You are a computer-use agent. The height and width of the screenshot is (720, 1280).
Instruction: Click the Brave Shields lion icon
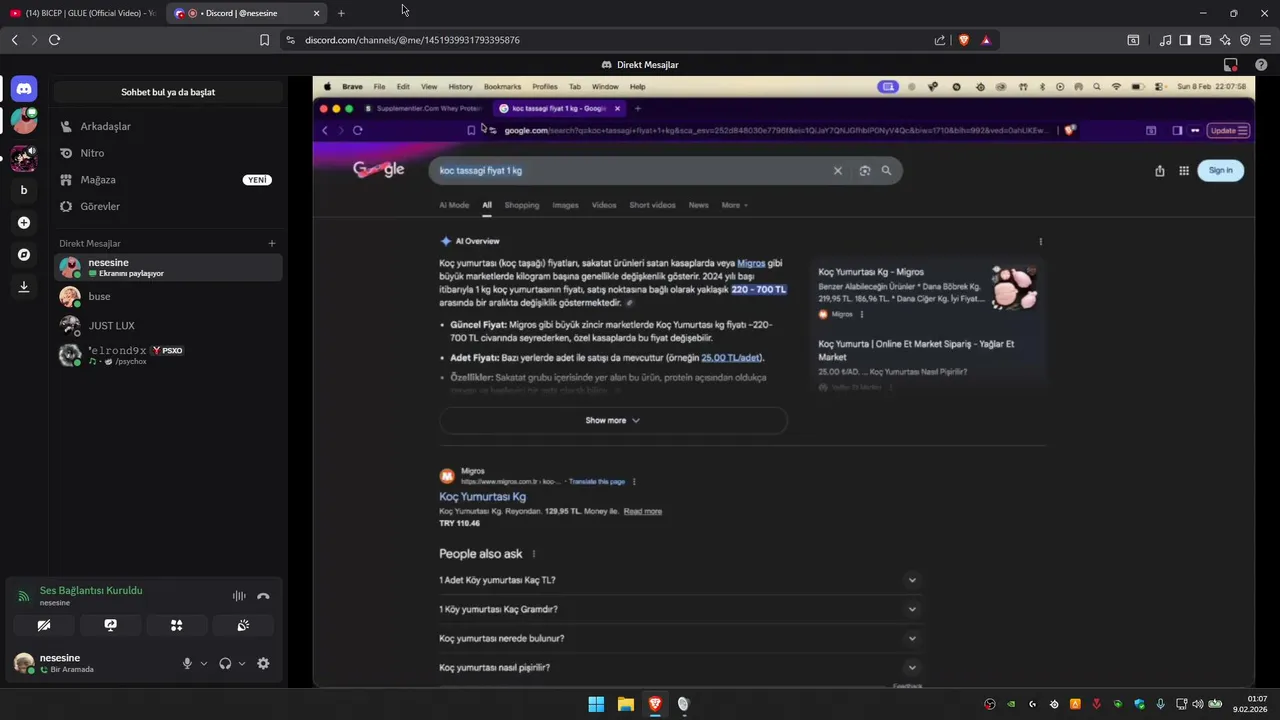coord(964,40)
